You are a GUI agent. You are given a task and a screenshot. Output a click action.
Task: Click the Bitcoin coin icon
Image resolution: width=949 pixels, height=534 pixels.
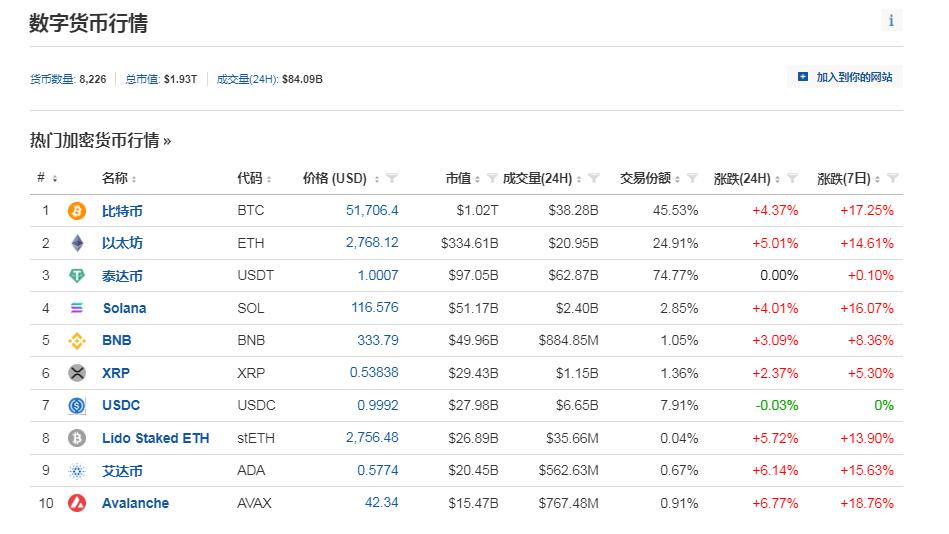point(77,211)
